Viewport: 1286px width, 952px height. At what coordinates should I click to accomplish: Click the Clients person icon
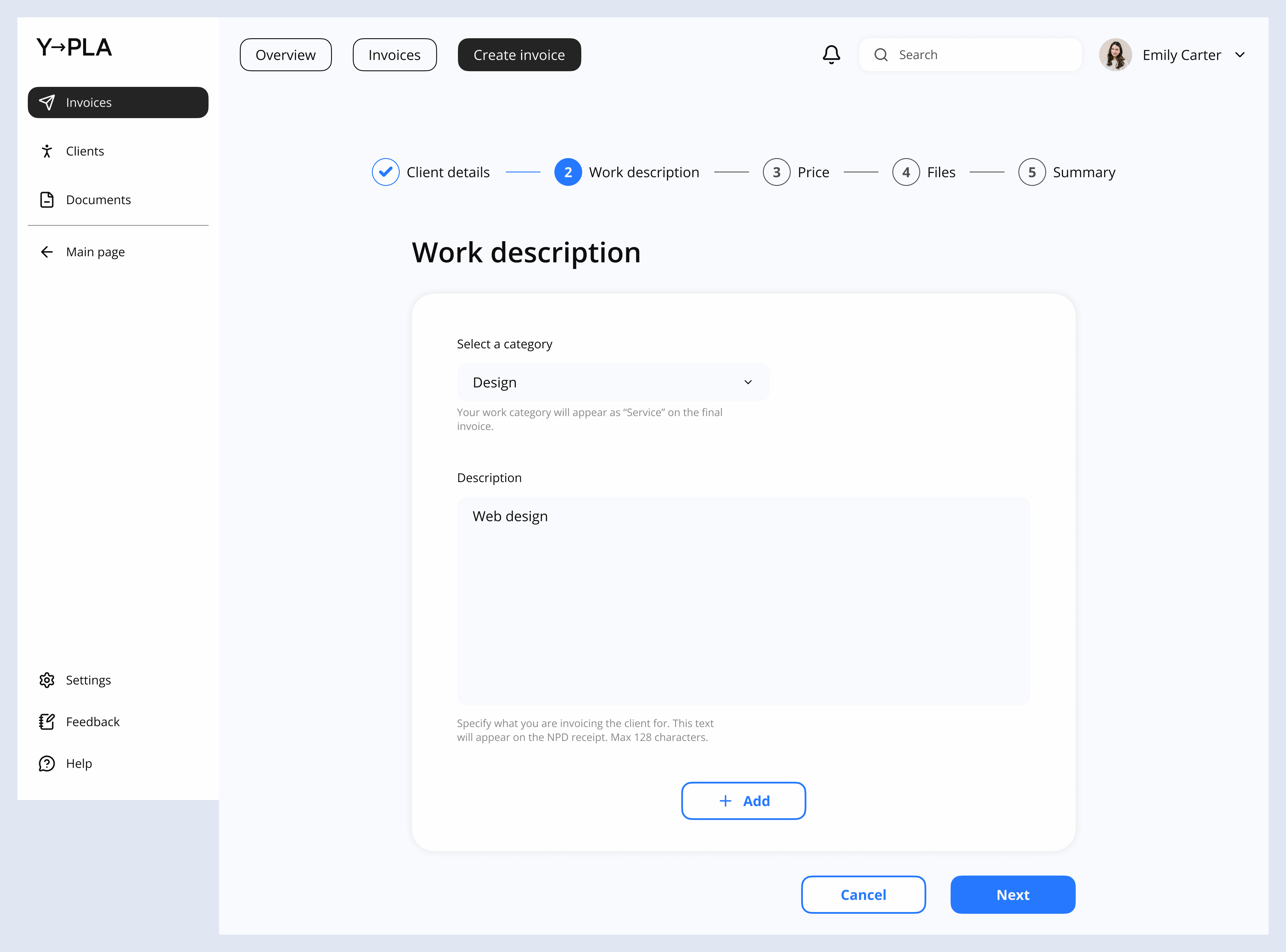tap(47, 150)
